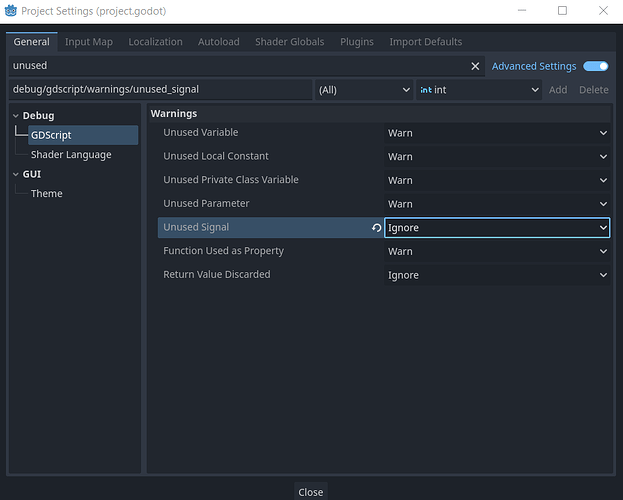The width and height of the screenshot is (623, 500).
Task: Switch to the Localization tab
Action: (155, 42)
